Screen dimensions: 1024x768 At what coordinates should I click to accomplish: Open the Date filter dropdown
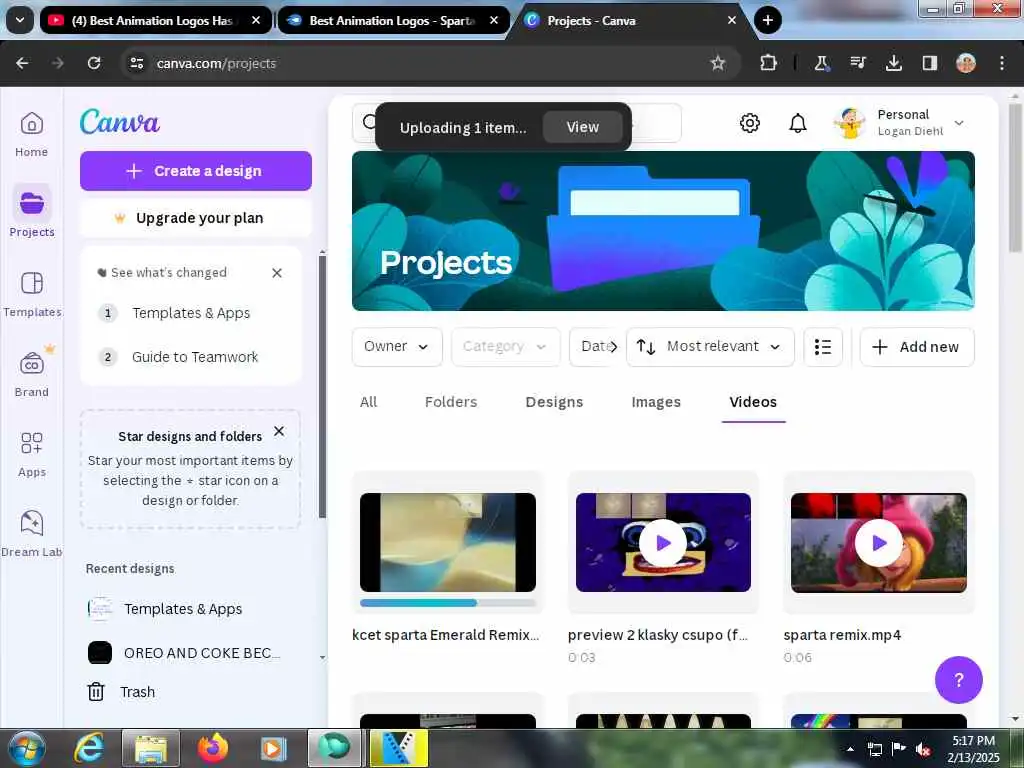tap(593, 347)
